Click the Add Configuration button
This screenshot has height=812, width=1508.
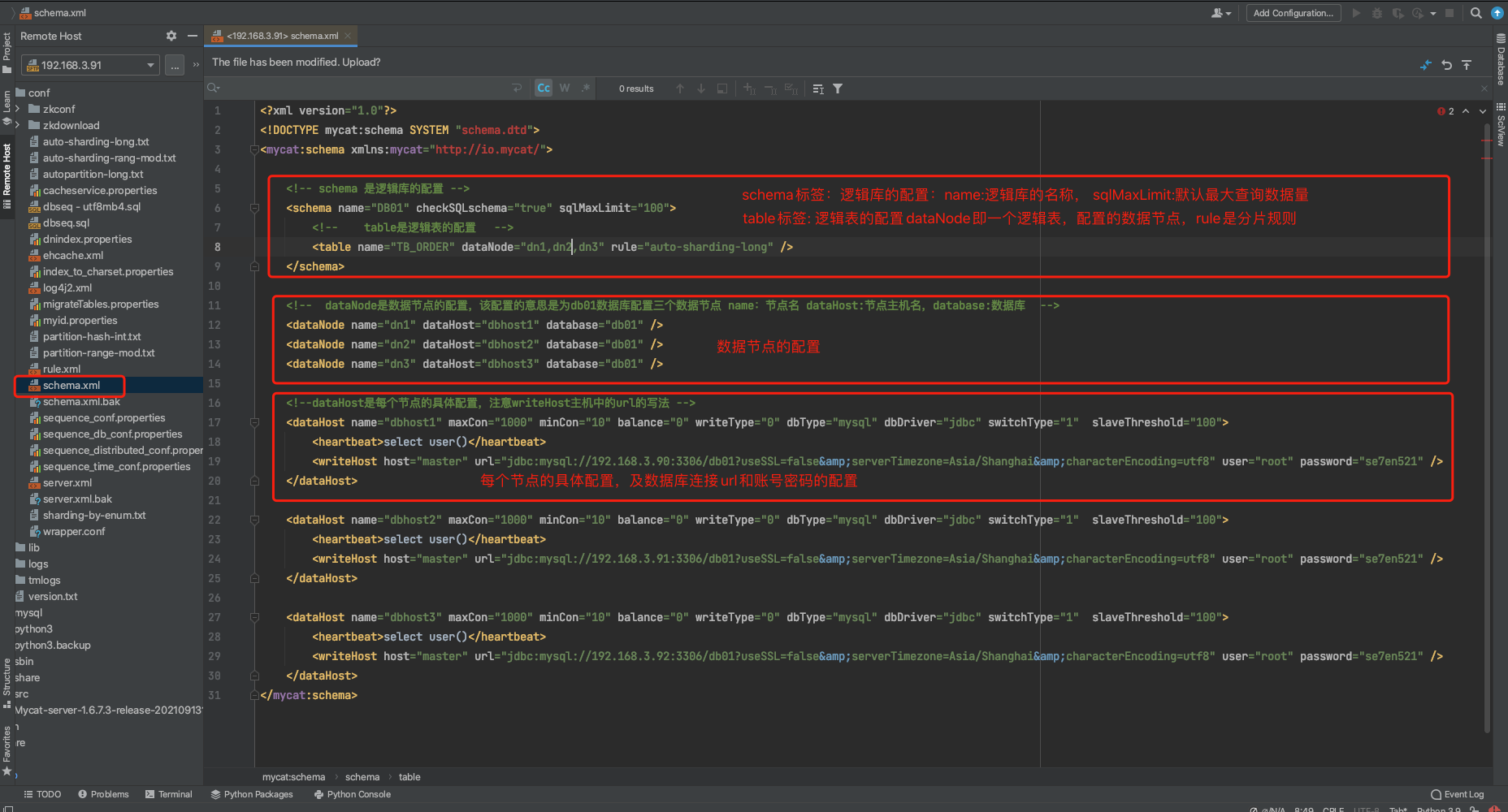coord(1293,13)
